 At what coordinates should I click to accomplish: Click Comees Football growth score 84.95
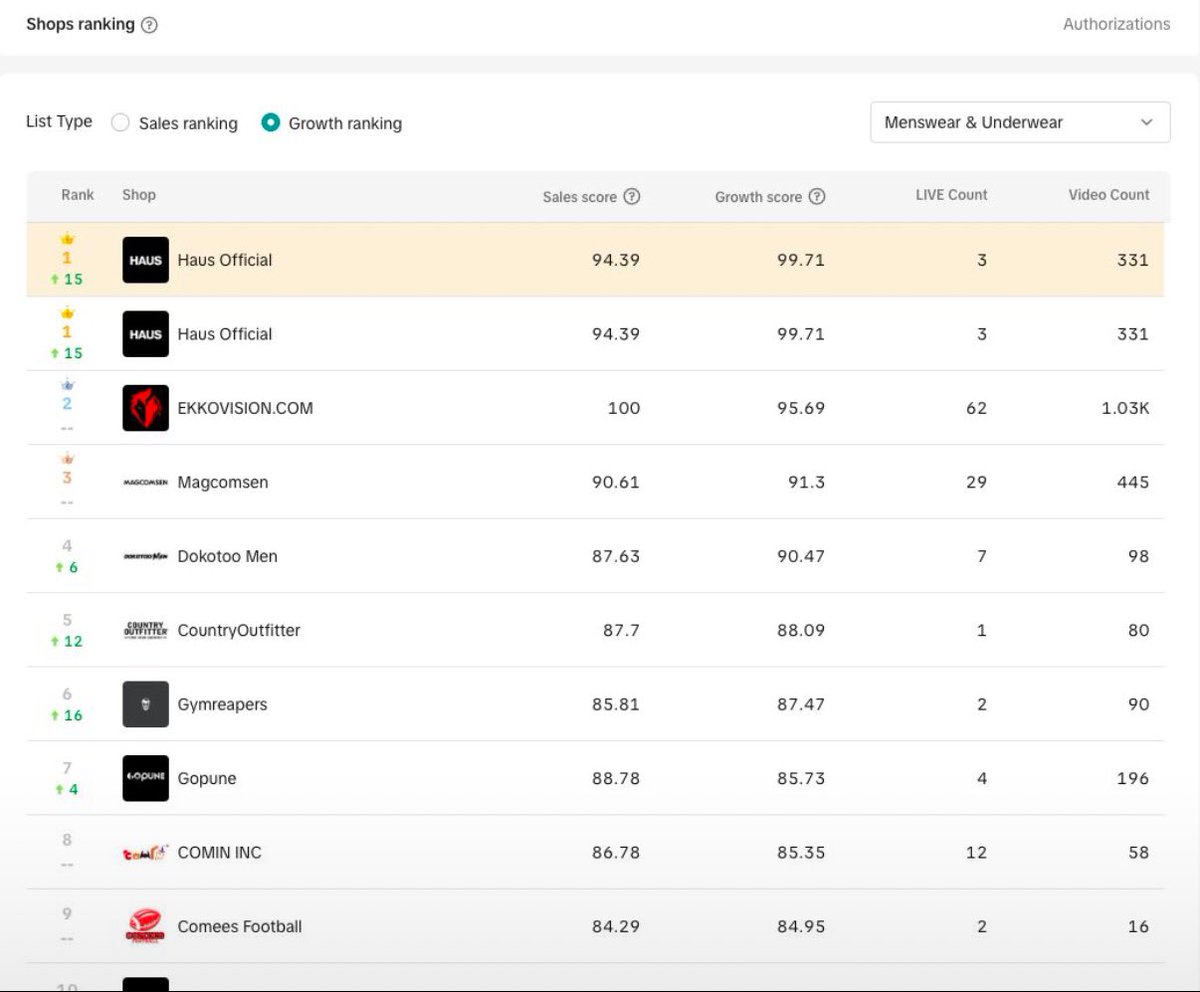click(x=801, y=926)
